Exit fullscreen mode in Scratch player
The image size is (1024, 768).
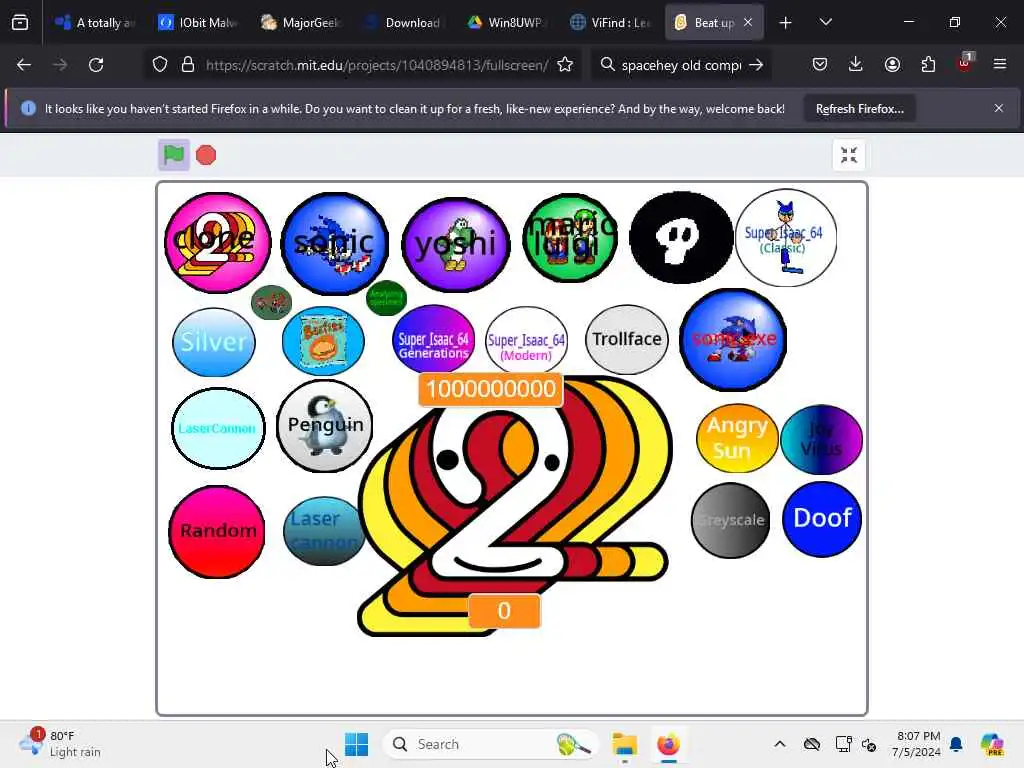coord(848,155)
